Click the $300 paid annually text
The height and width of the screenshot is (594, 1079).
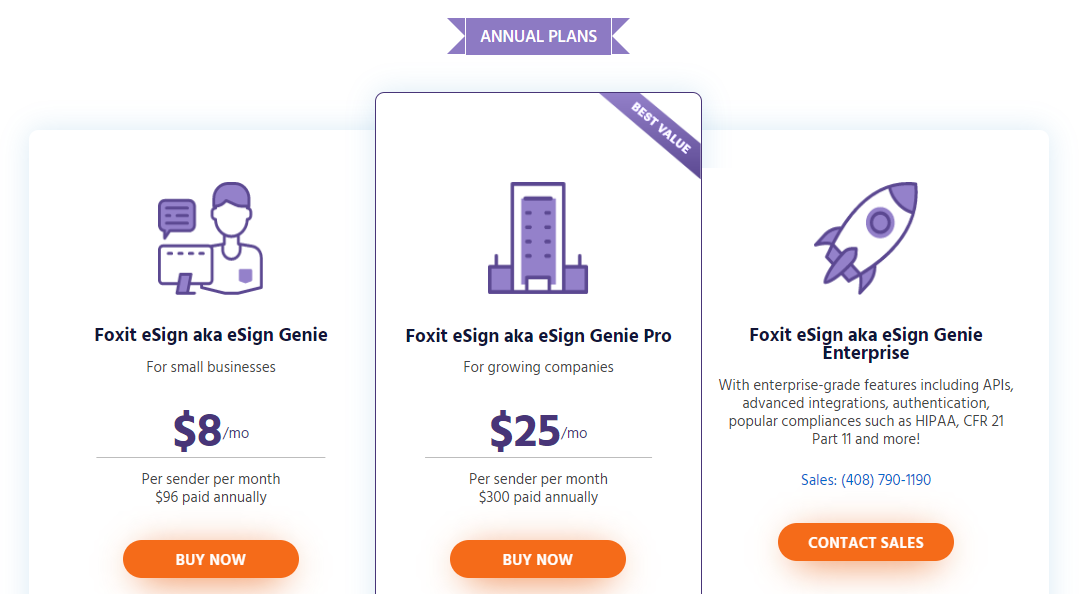coord(537,496)
